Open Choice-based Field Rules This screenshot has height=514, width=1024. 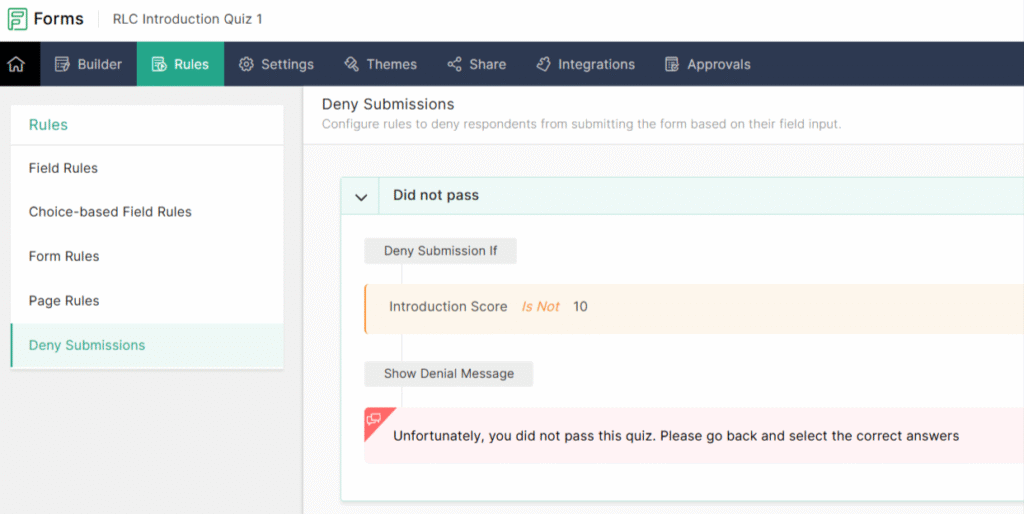(x=110, y=212)
